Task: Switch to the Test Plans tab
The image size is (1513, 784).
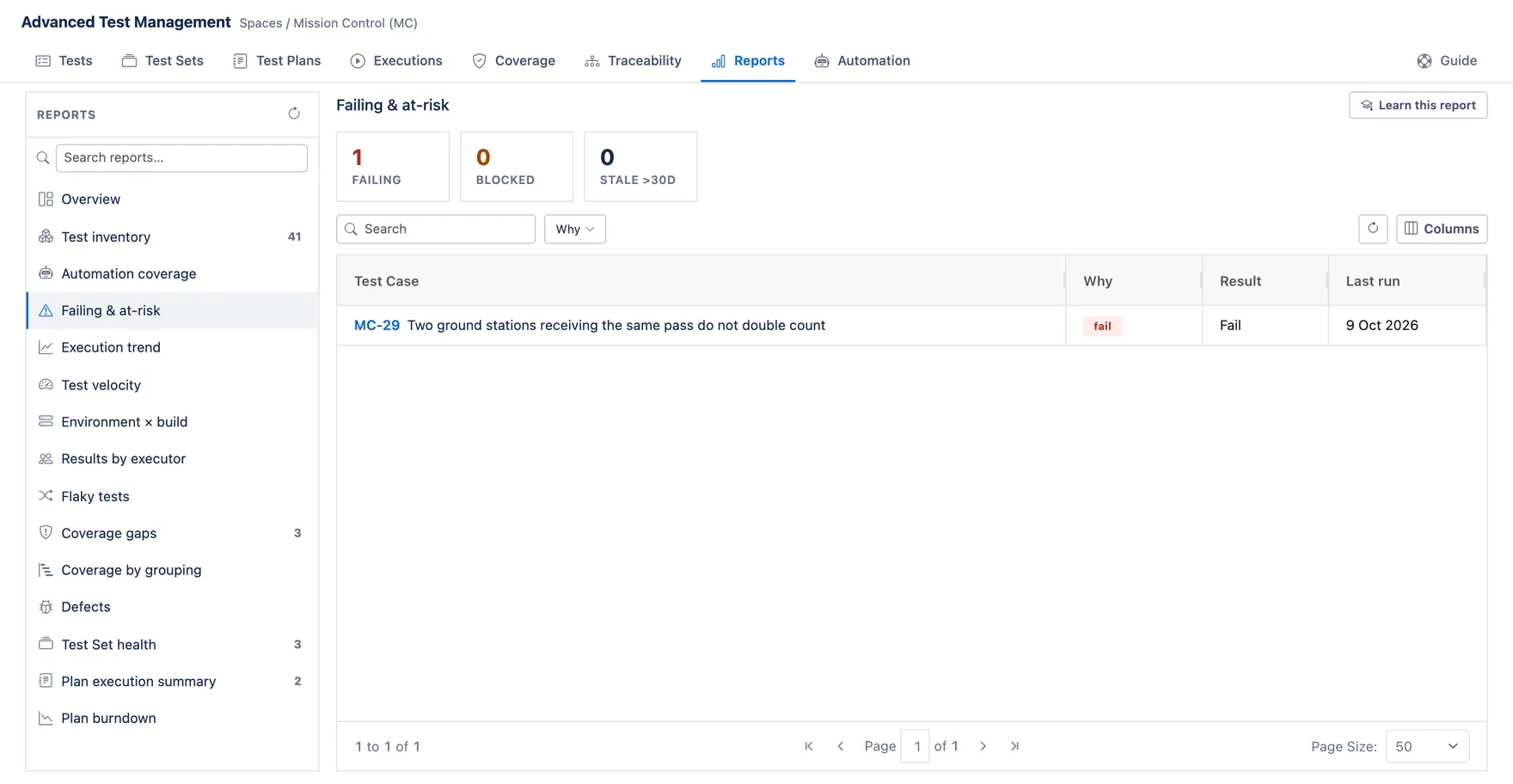Action: (277, 60)
